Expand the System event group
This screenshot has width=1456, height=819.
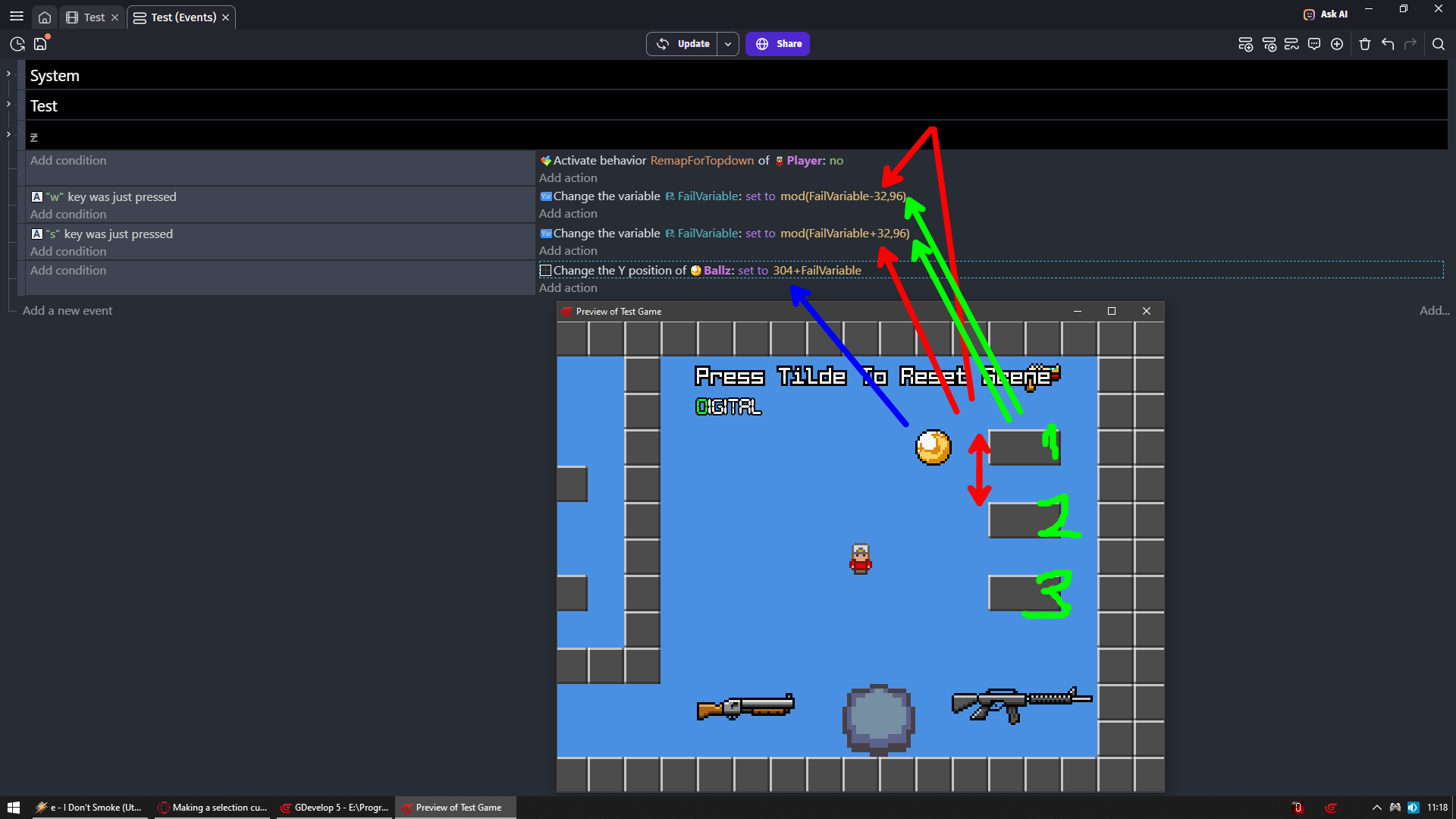click(x=8, y=74)
